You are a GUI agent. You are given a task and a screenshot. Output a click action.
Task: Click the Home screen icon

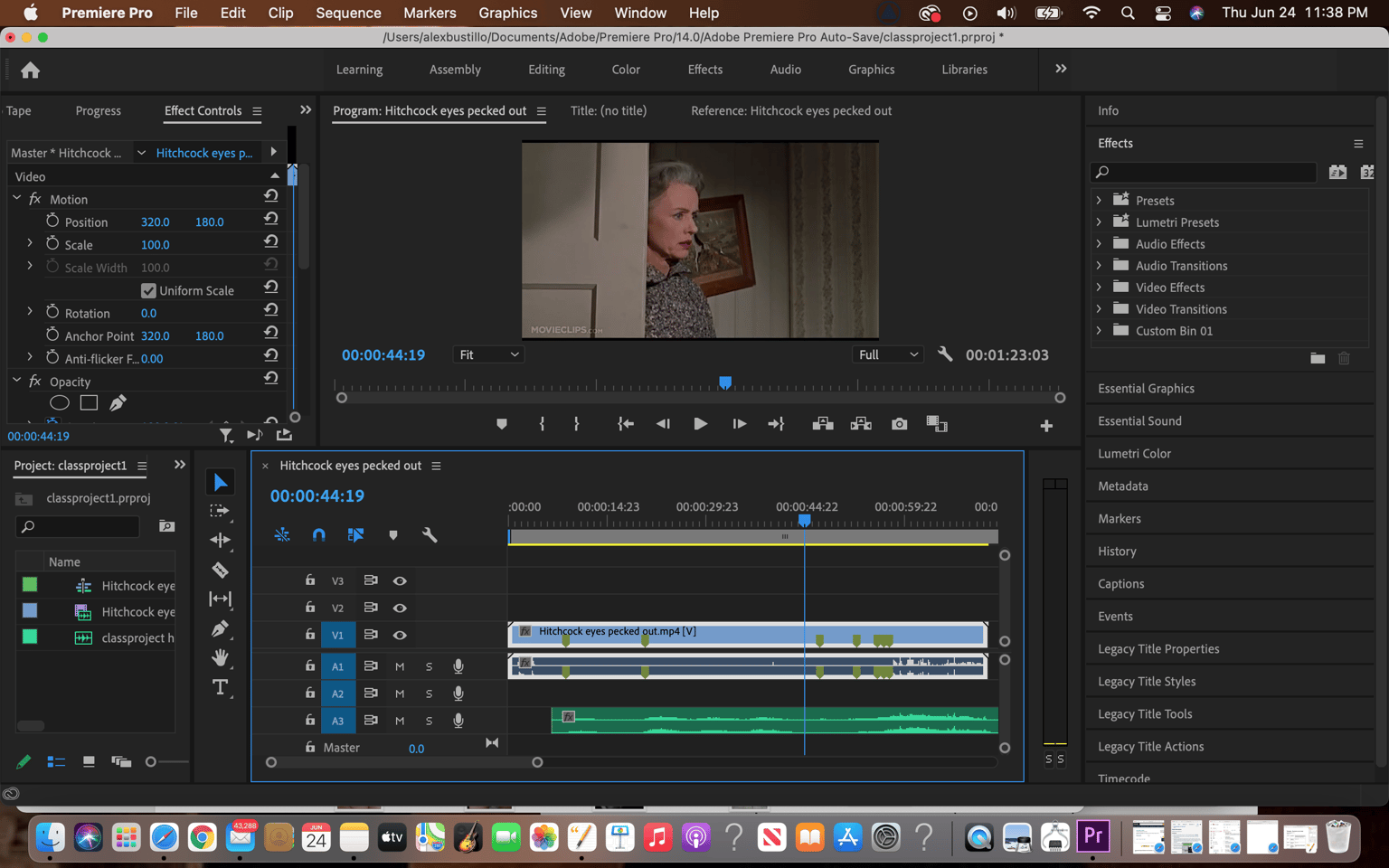30,70
